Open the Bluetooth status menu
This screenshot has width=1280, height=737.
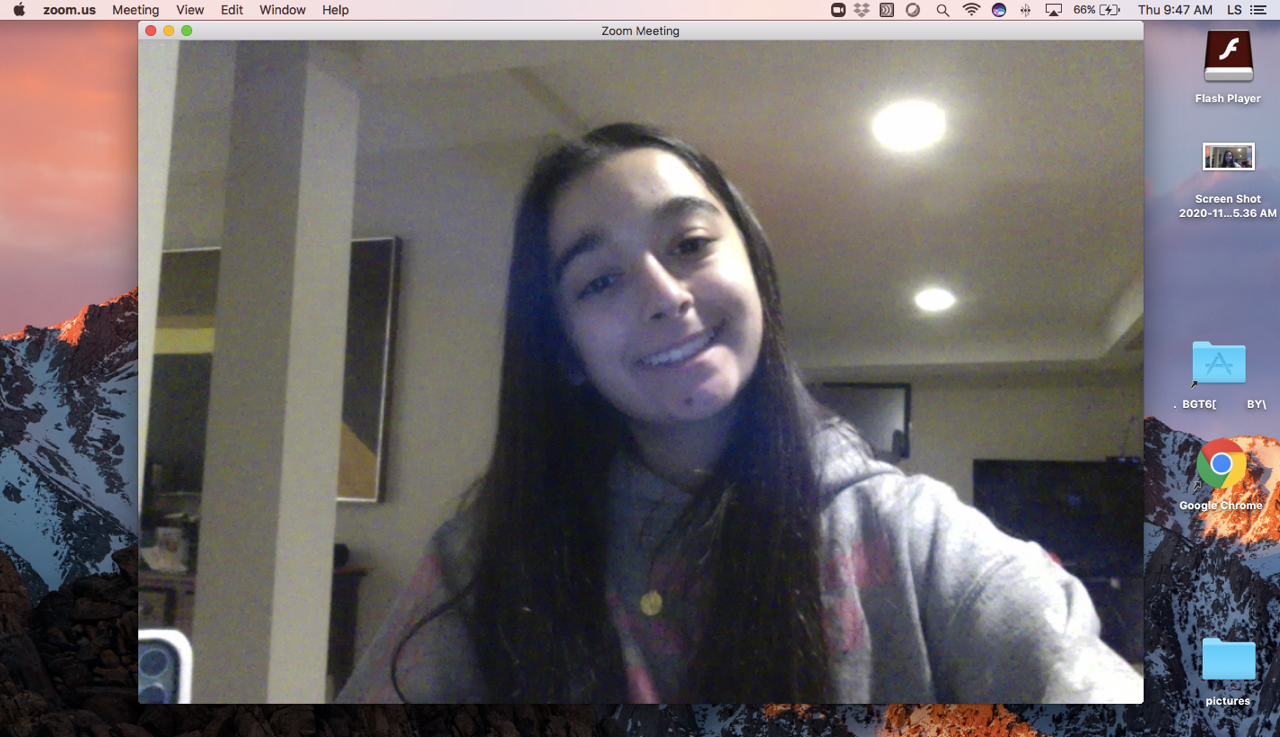[1025, 10]
